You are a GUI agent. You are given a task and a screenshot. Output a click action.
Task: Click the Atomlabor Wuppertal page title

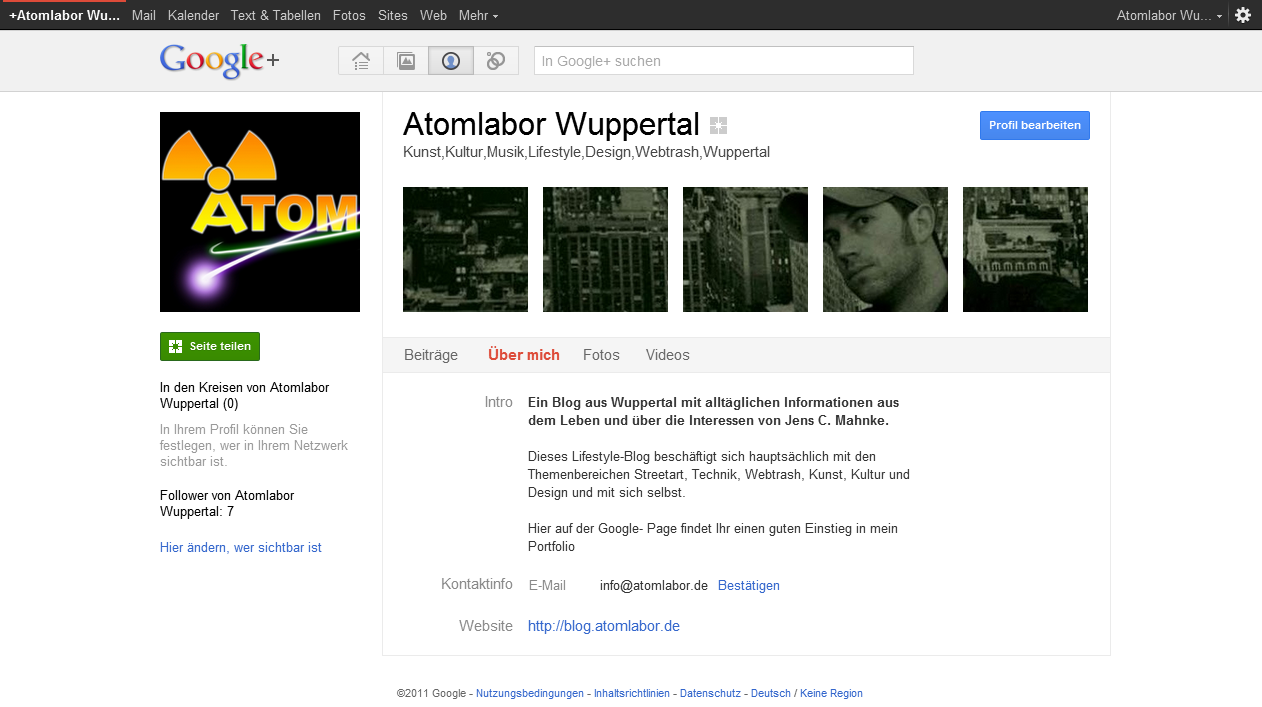point(551,125)
